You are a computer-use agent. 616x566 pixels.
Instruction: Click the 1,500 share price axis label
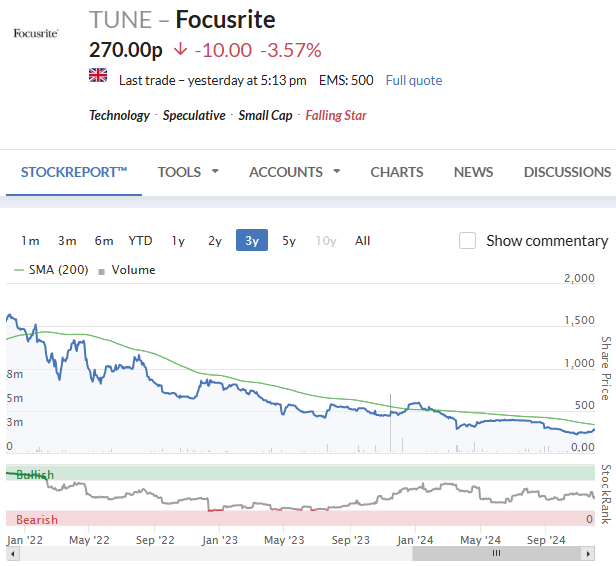[x=579, y=320]
